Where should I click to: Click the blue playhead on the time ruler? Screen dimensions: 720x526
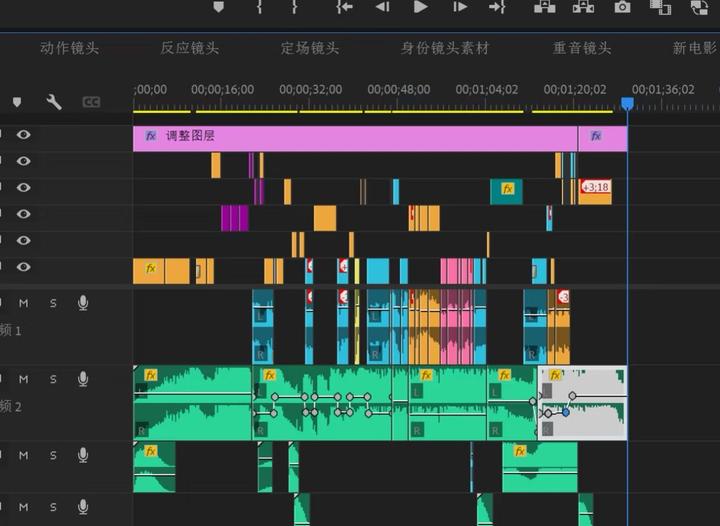pos(627,103)
